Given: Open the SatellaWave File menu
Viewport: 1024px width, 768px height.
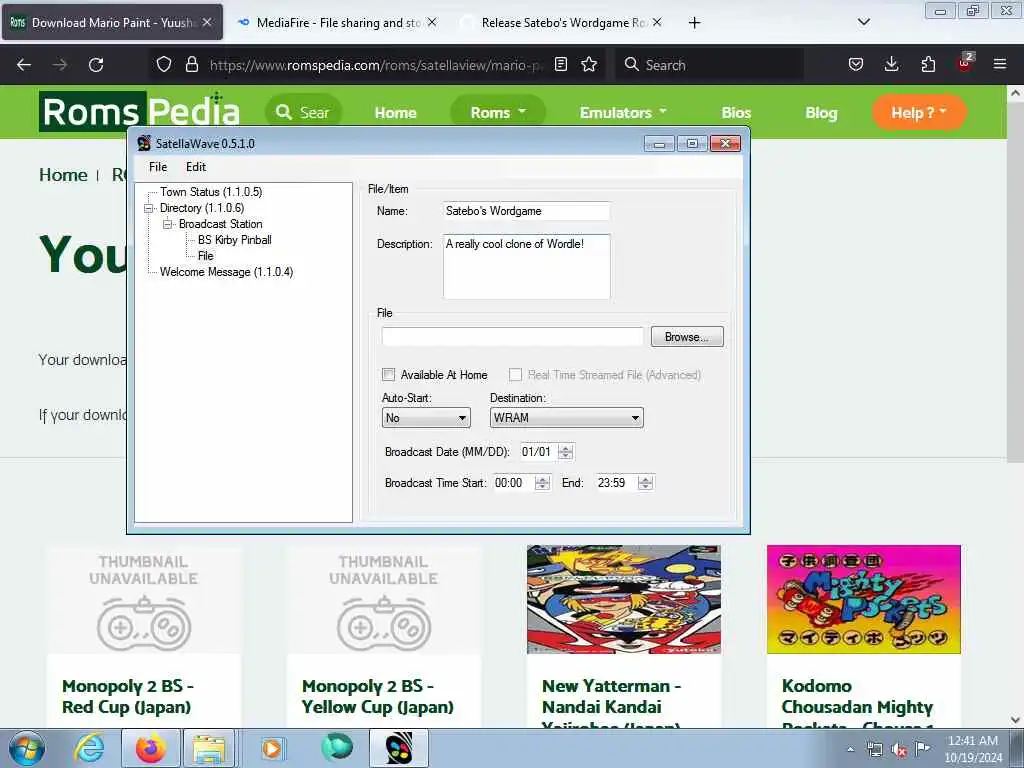Looking at the screenshot, I should point(158,167).
